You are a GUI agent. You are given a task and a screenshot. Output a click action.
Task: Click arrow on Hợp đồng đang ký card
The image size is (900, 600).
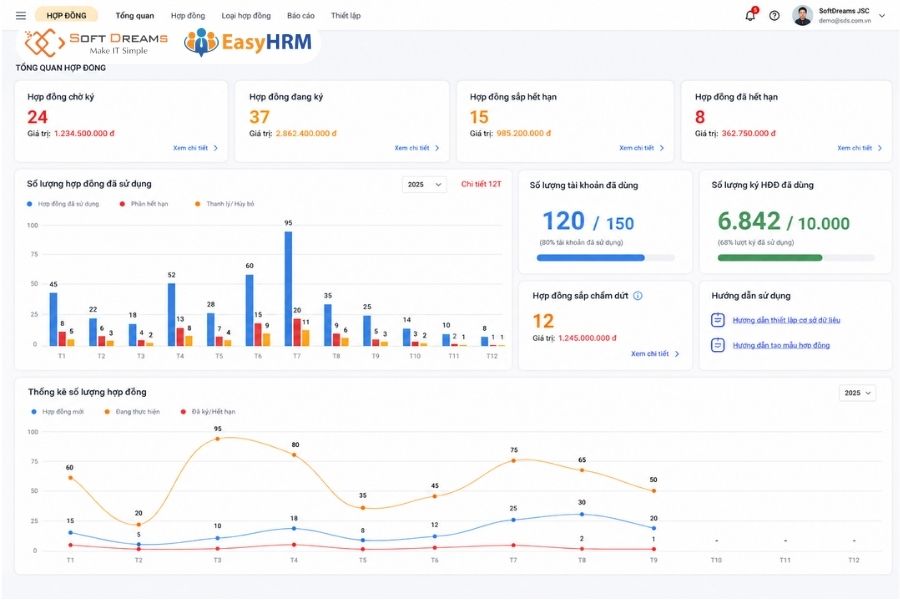pyautogui.click(x=437, y=148)
